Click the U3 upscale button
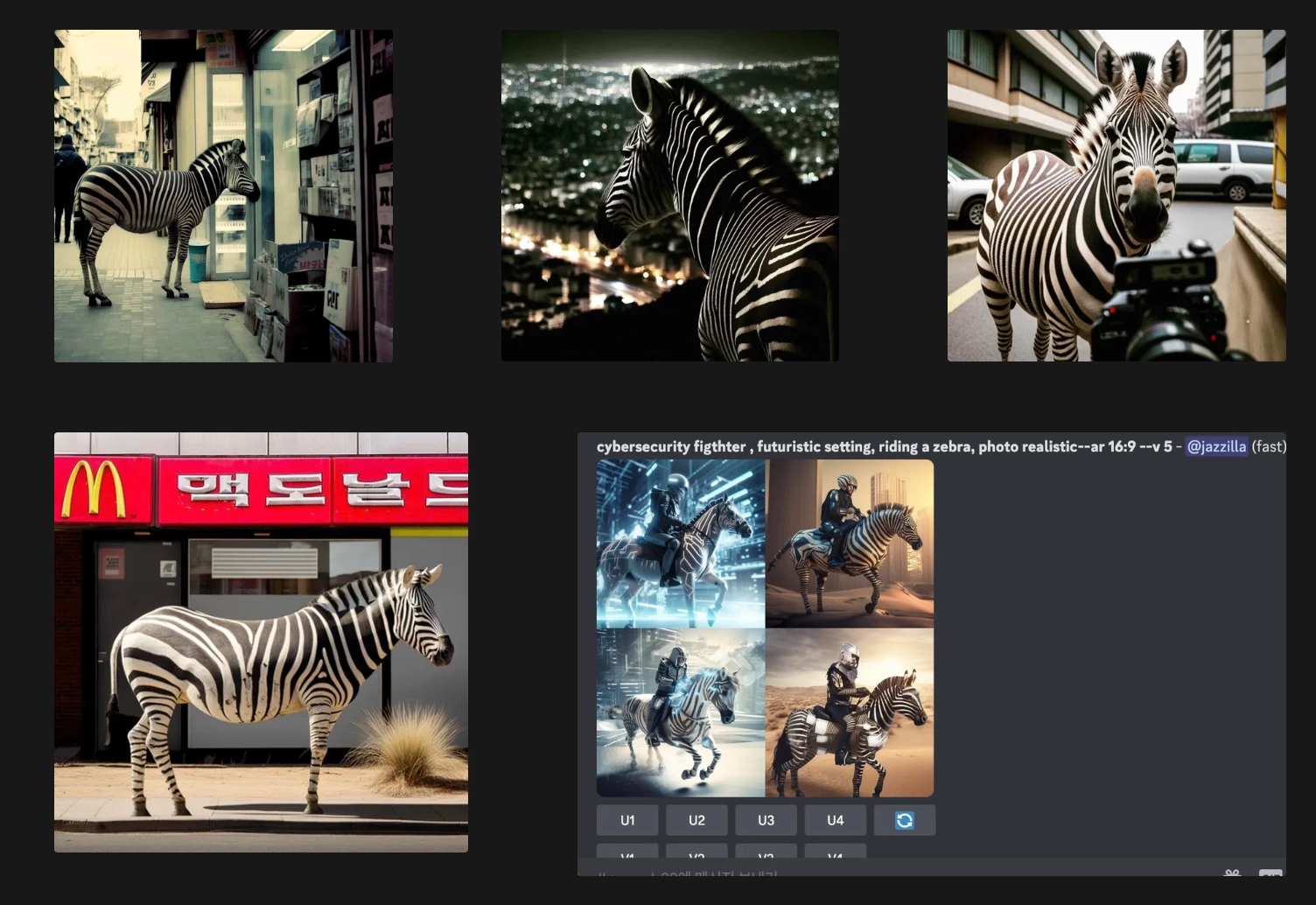 [x=766, y=820]
